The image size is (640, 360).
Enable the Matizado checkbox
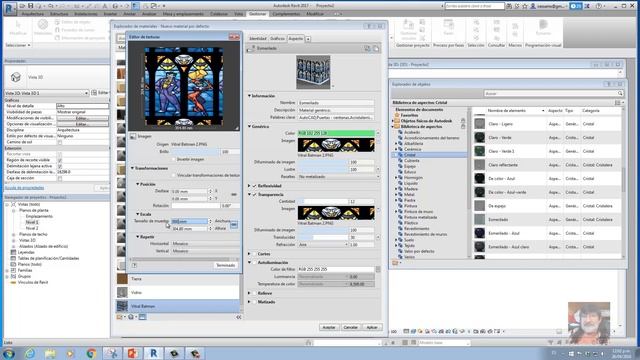[x=255, y=302]
